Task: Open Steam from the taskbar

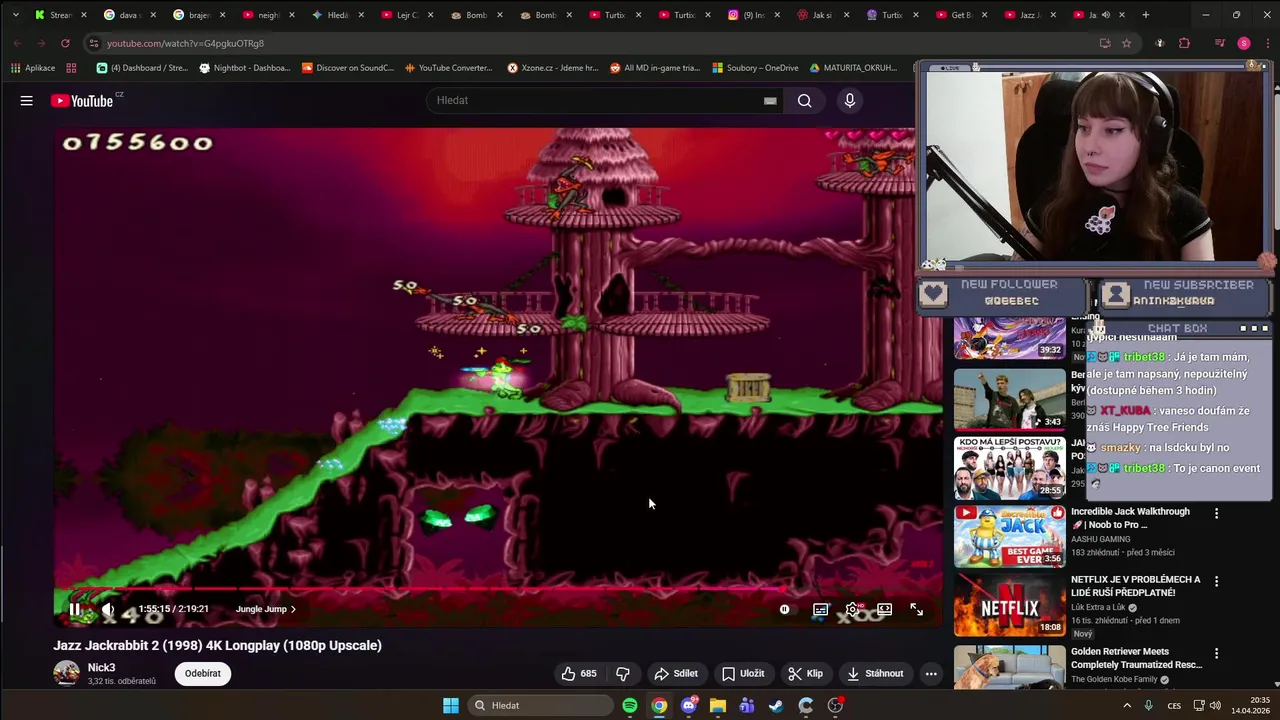Action: click(x=776, y=705)
